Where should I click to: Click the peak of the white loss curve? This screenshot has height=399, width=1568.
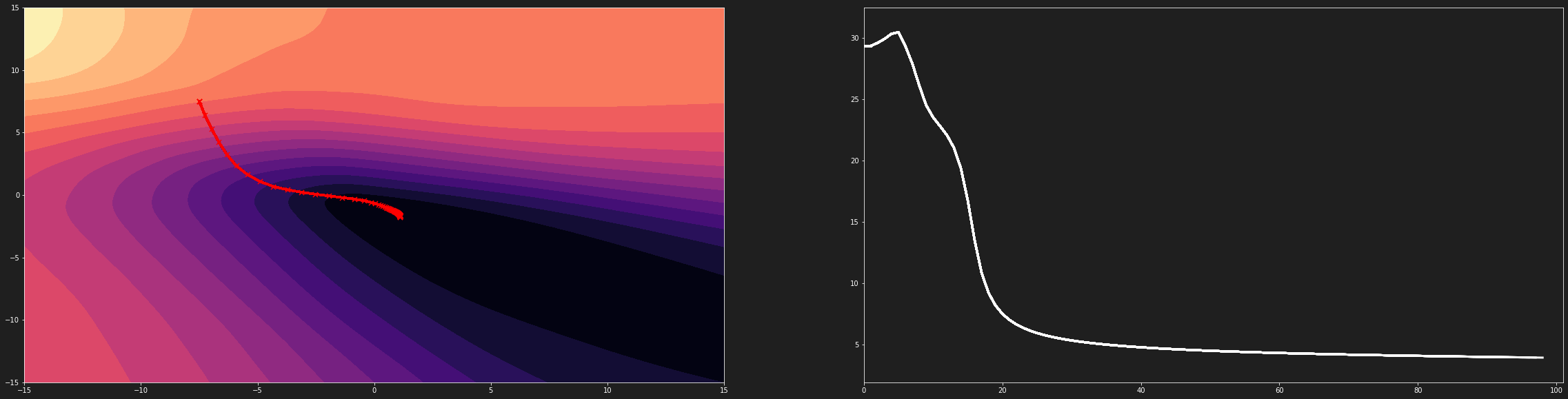tap(898, 32)
